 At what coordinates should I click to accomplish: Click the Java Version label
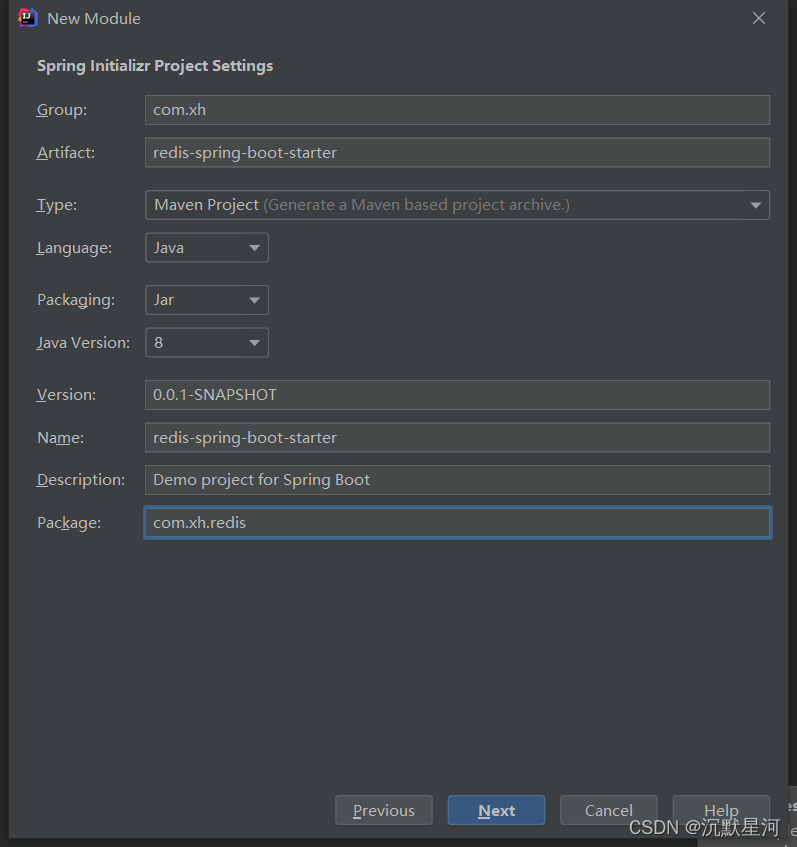point(83,342)
